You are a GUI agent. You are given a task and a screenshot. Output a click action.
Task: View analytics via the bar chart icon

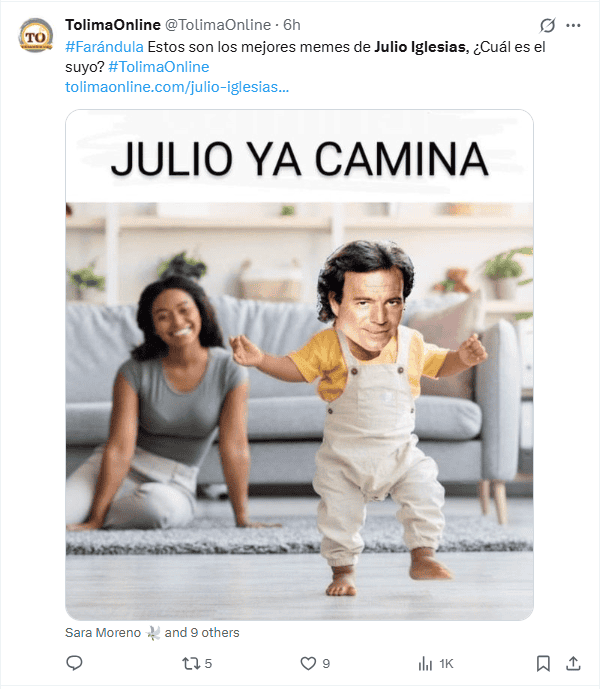click(x=425, y=664)
